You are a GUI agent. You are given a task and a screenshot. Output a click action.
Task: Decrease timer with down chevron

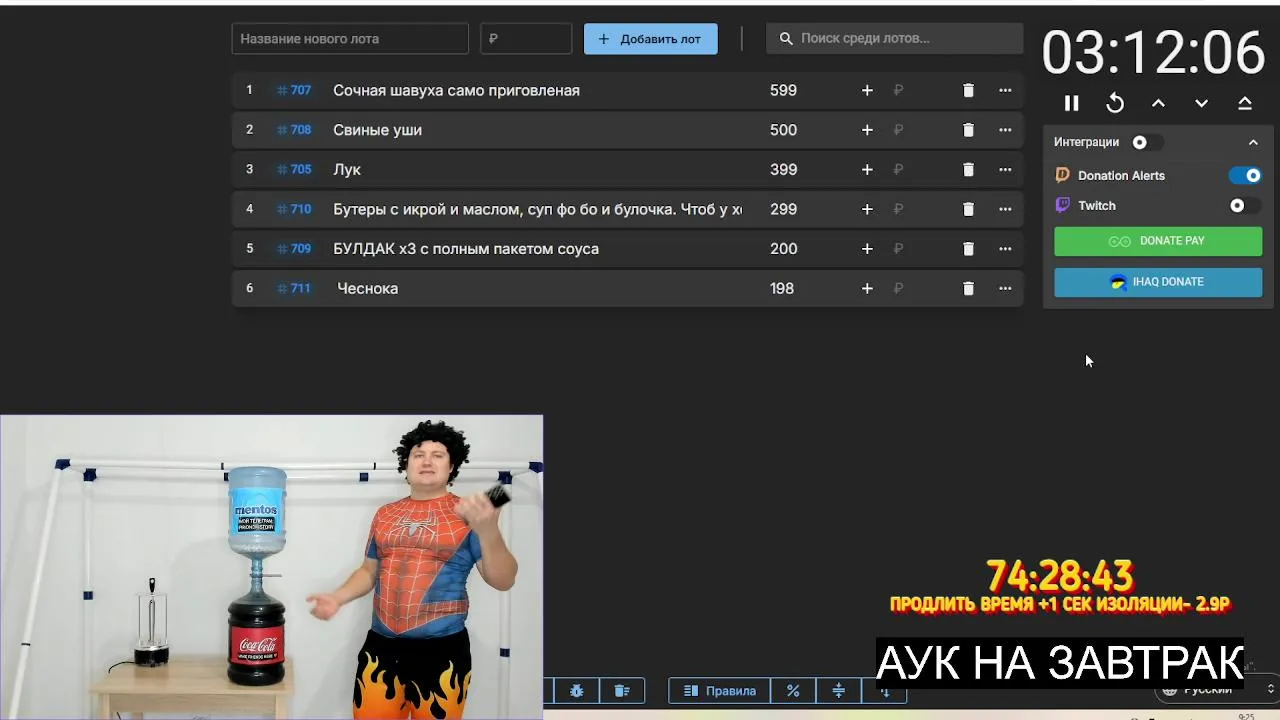tap(1201, 103)
